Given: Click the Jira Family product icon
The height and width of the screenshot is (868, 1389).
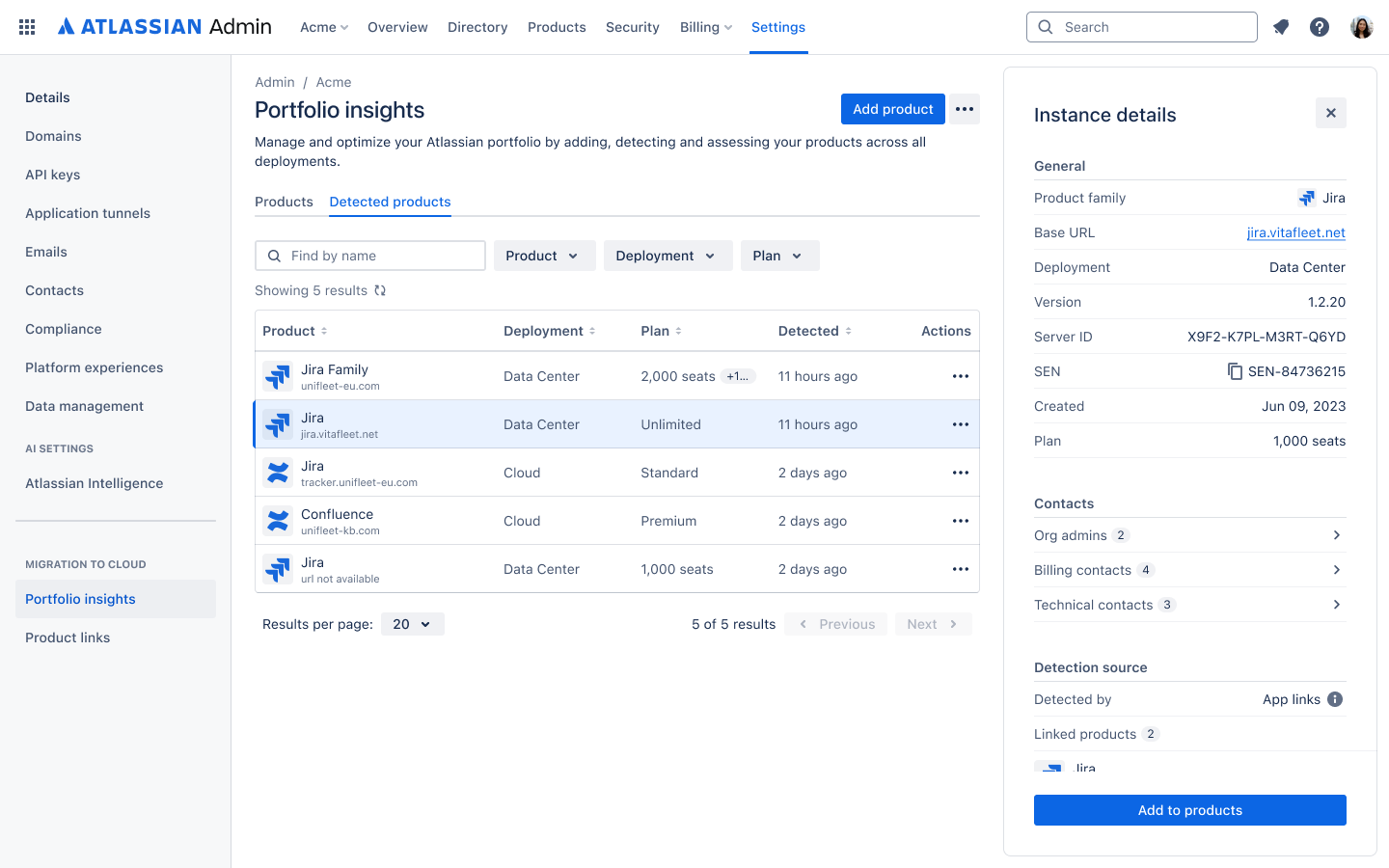Looking at the screenshot, I should [x=278, y=376].
